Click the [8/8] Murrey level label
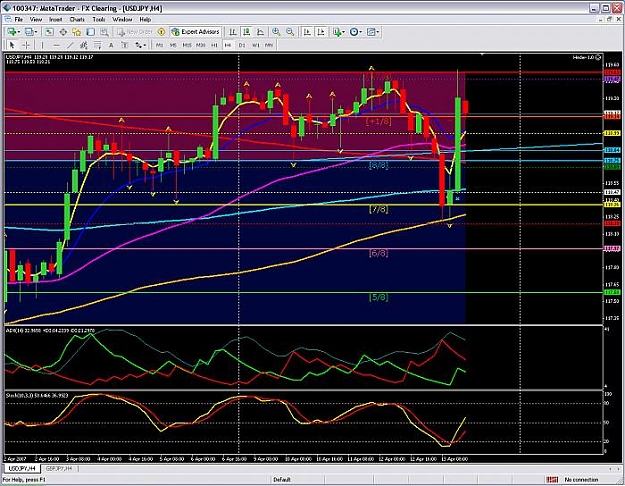 click(378, 165)
